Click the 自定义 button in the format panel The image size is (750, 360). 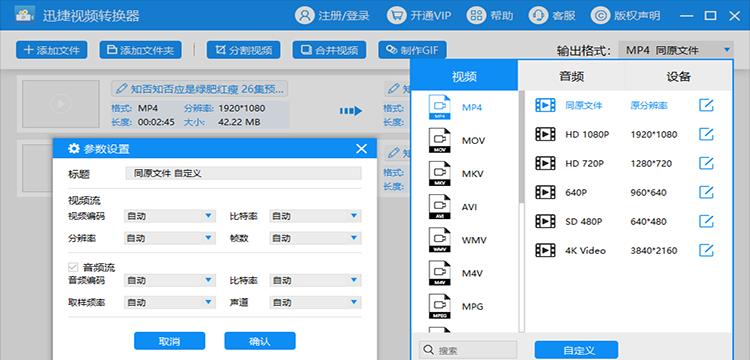[x=576, y=350]
